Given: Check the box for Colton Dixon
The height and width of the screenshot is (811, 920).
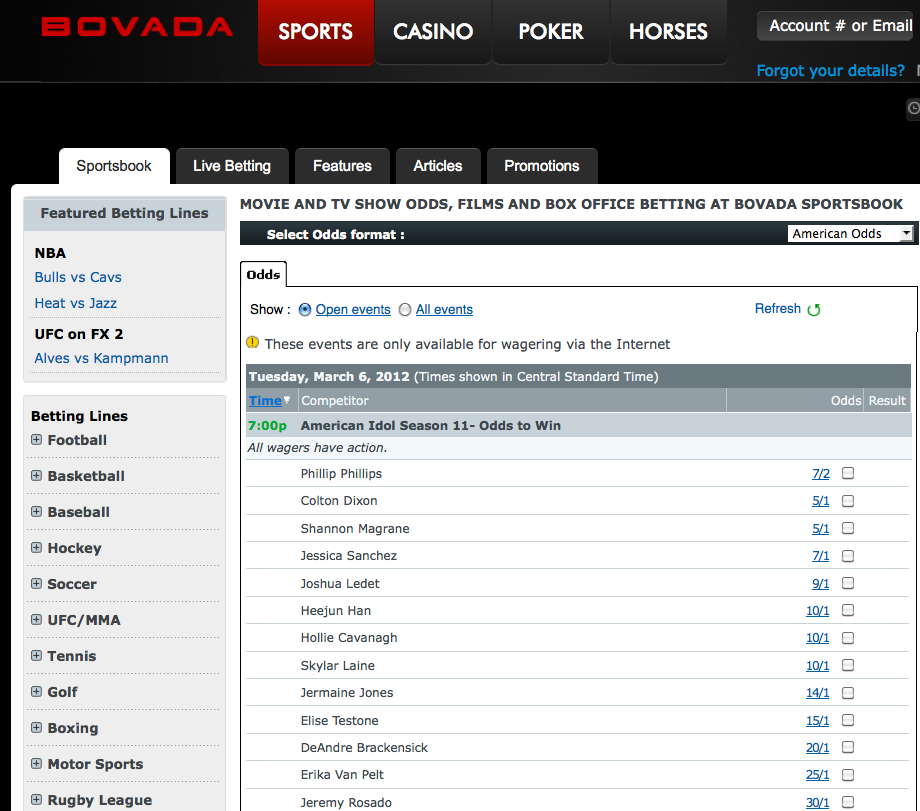Looking at the screenshot, I should (x=848, y=501).
